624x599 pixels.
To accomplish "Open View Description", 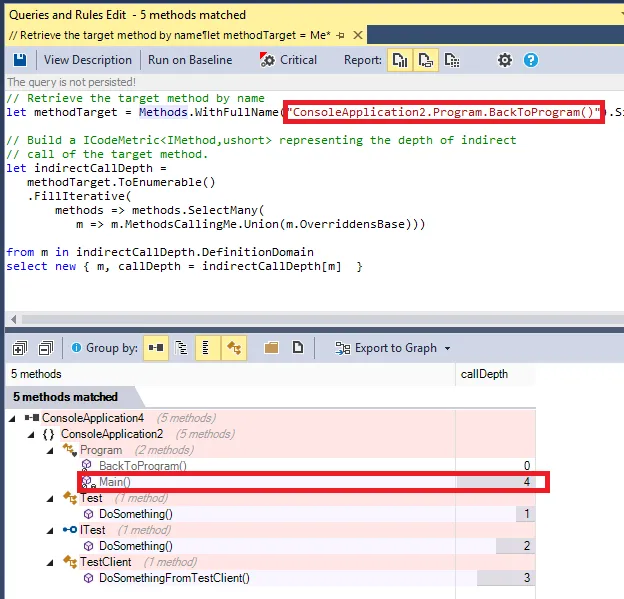I will (88, 60).
